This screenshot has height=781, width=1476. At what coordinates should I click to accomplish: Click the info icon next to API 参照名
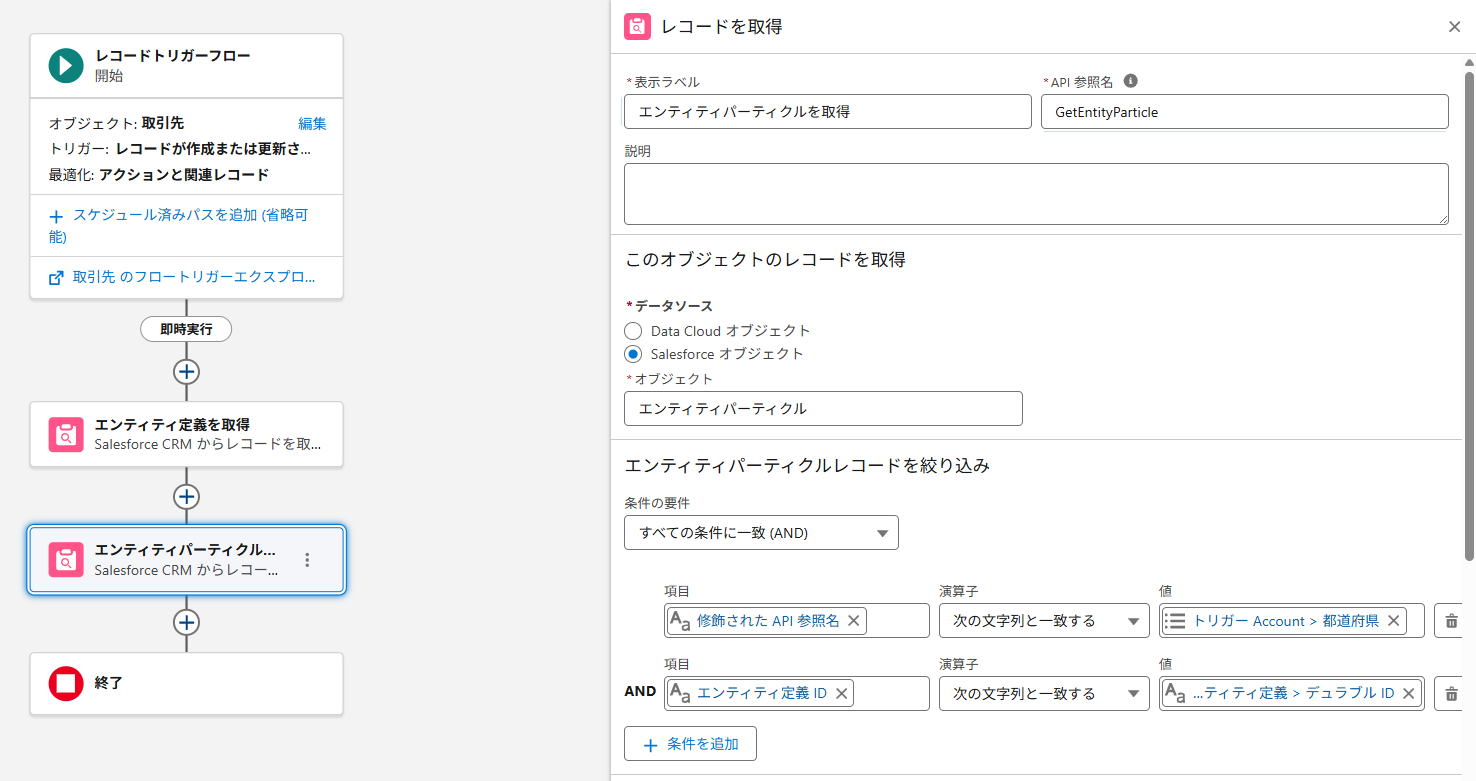1131,82
